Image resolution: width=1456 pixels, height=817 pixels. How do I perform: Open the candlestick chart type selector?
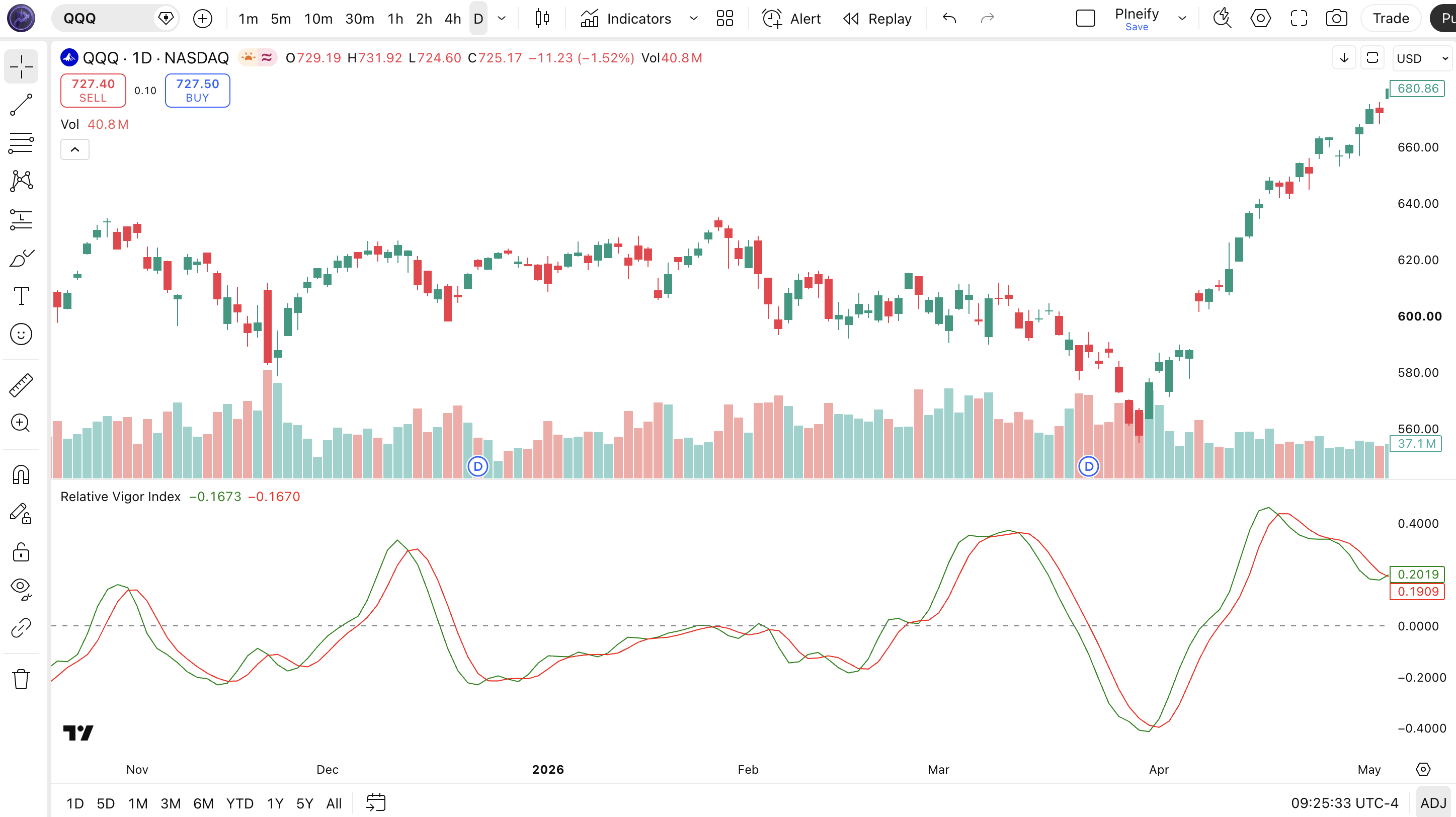pyautogui.click(x=542, y=19)
